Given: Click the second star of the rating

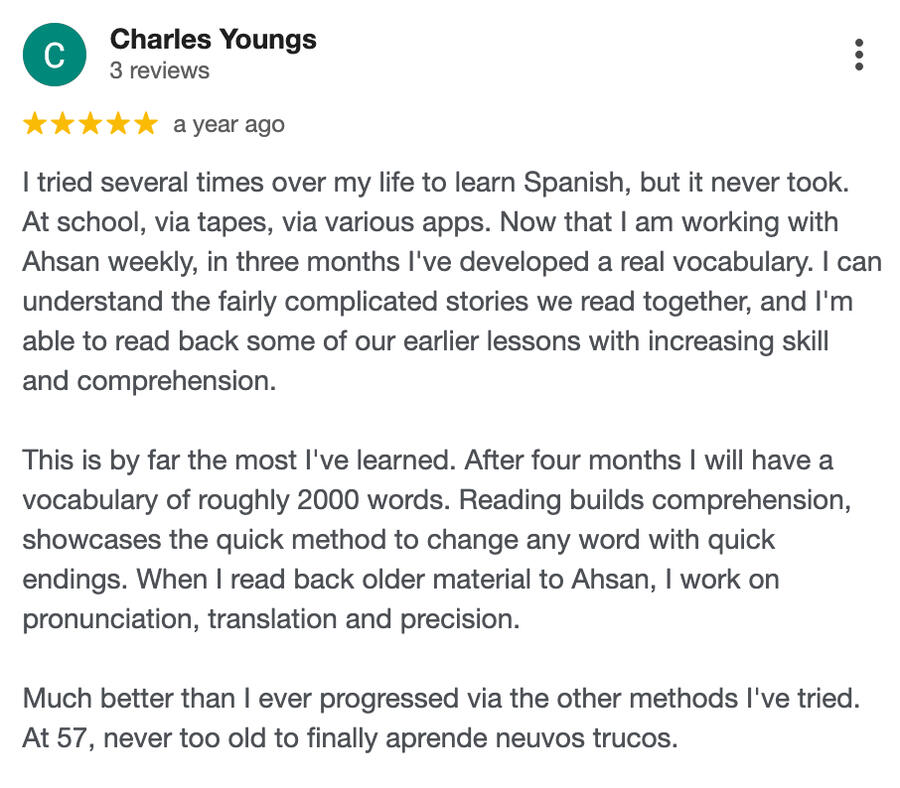Looking at the screenshot, I should point(62,124).
